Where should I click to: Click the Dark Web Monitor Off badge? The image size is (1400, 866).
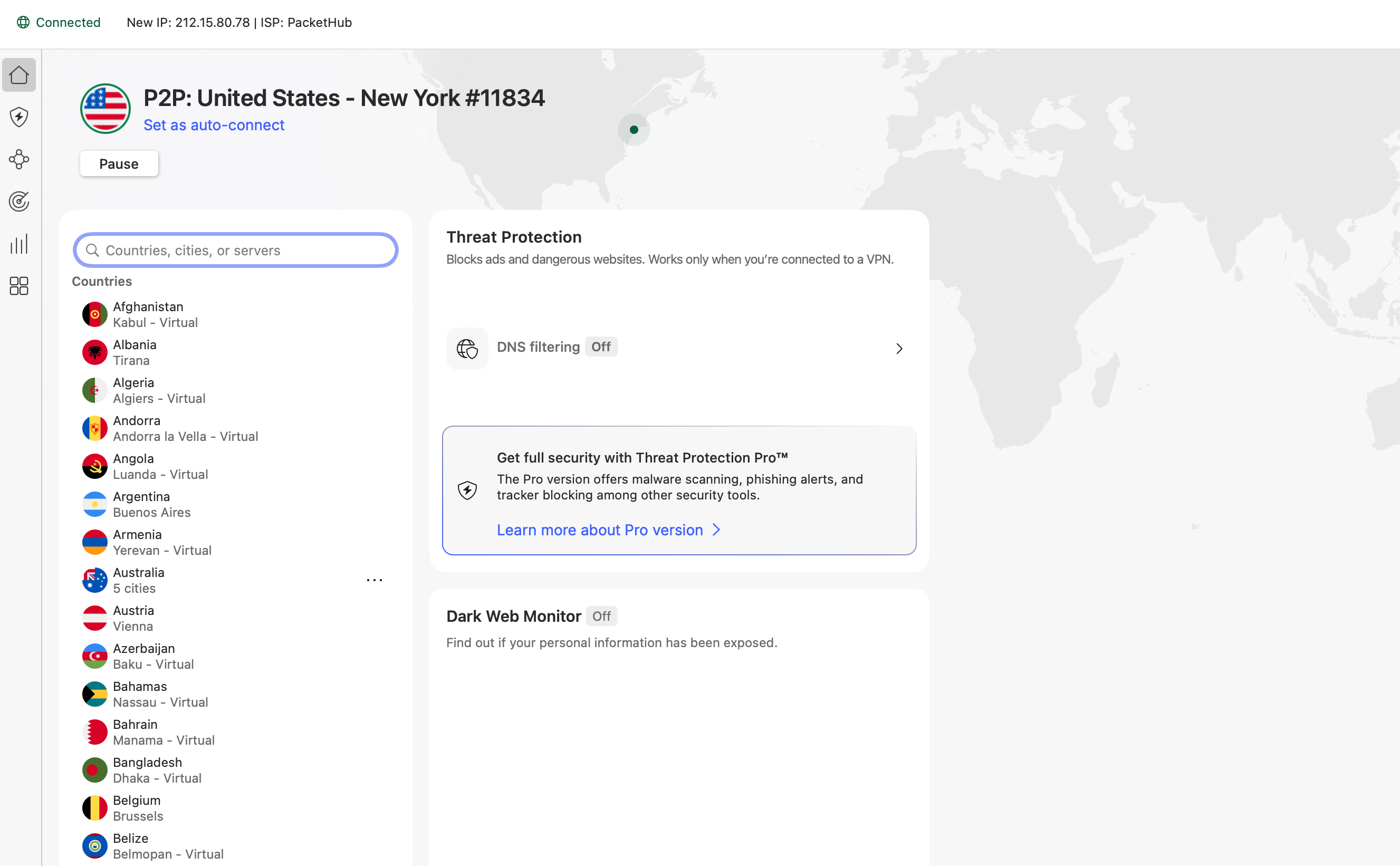pos(601,617)
